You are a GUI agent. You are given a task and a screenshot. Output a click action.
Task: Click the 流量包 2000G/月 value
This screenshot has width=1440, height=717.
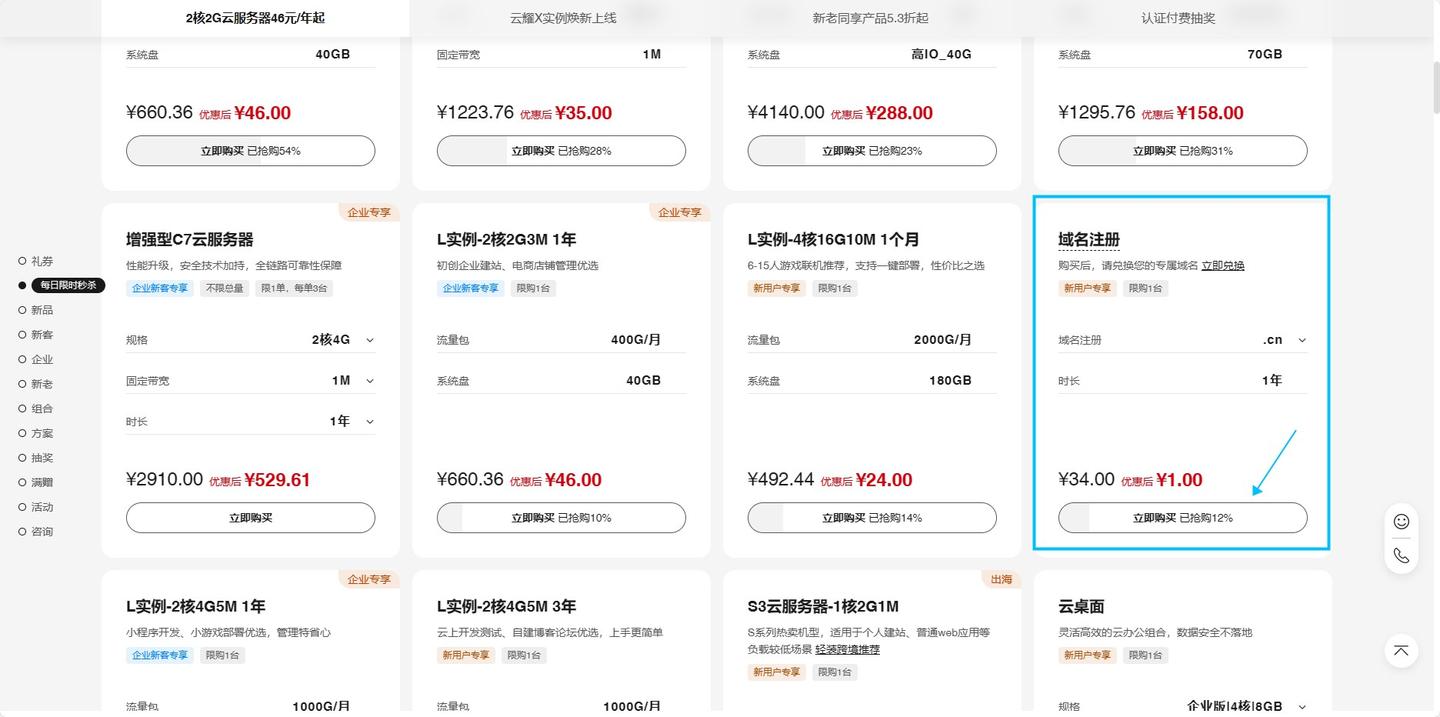[x=943, y=340]
